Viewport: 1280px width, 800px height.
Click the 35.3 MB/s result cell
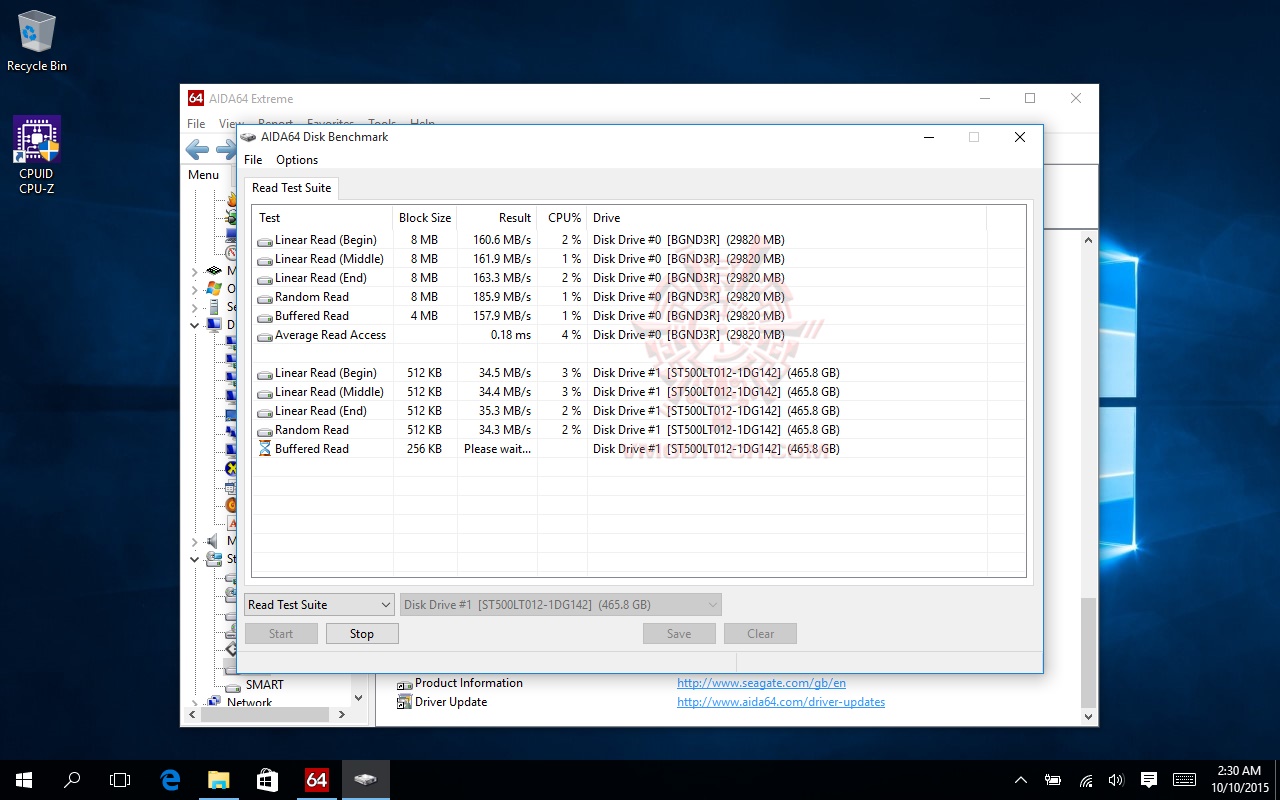point(505,411)
